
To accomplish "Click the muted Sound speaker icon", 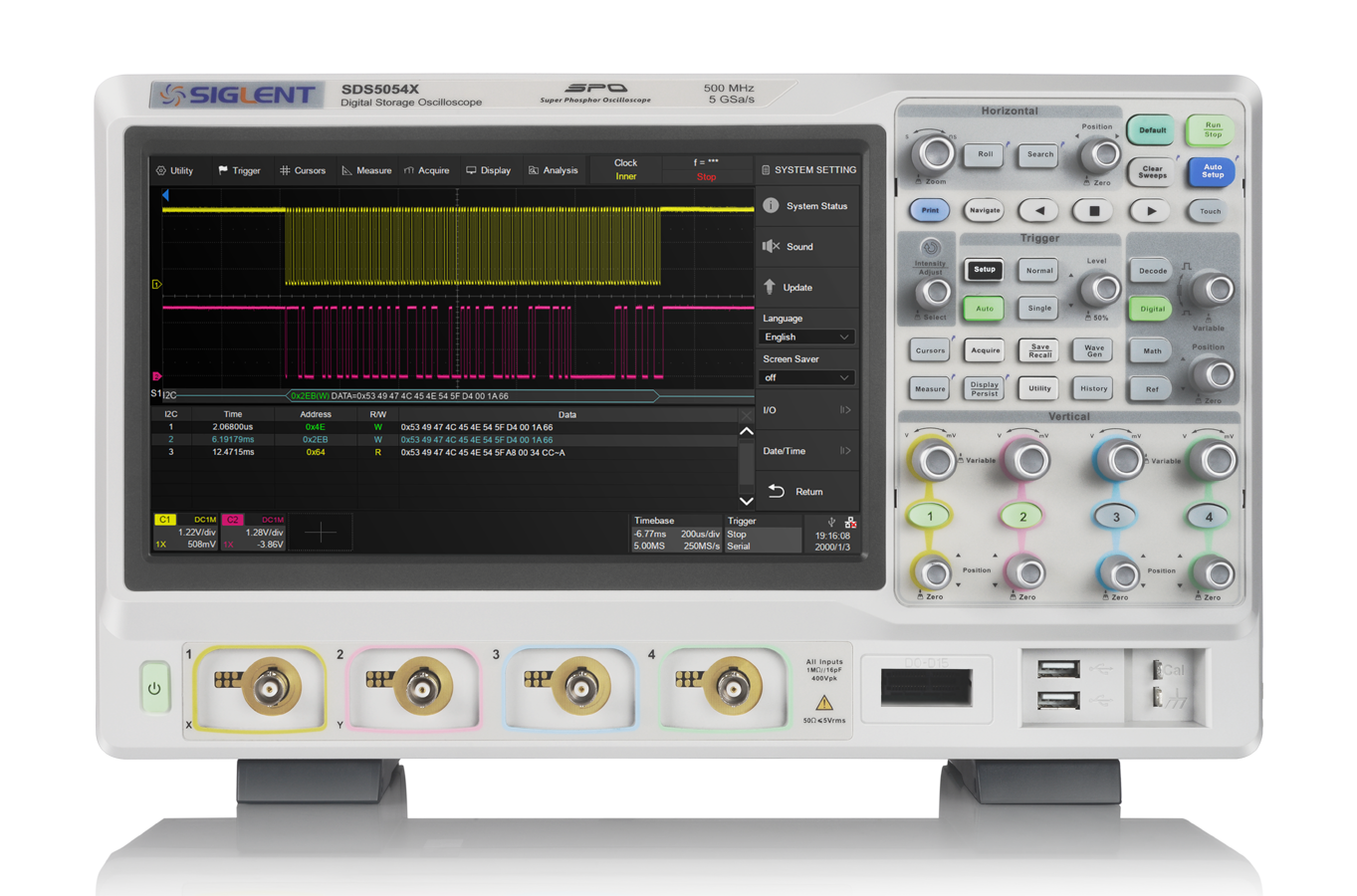I will pyautogui.click(x=771, y=246).
